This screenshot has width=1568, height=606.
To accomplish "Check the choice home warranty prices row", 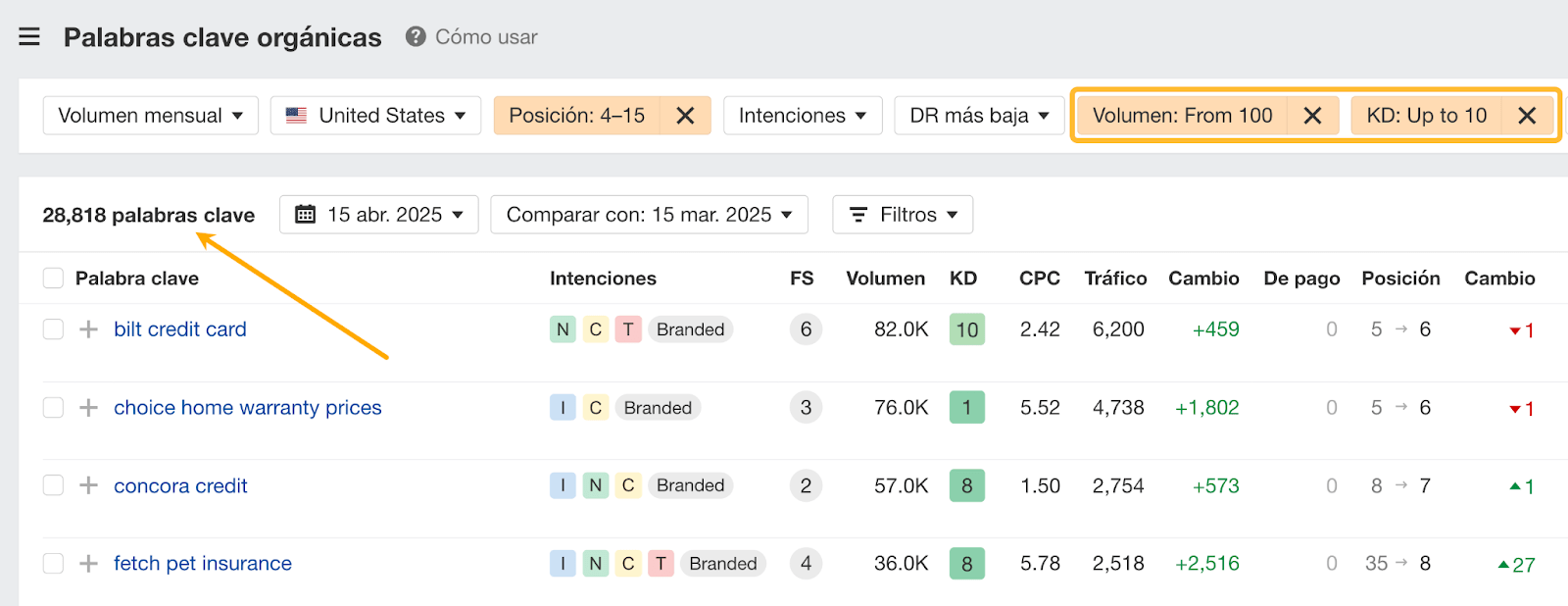I will [53, 408].
